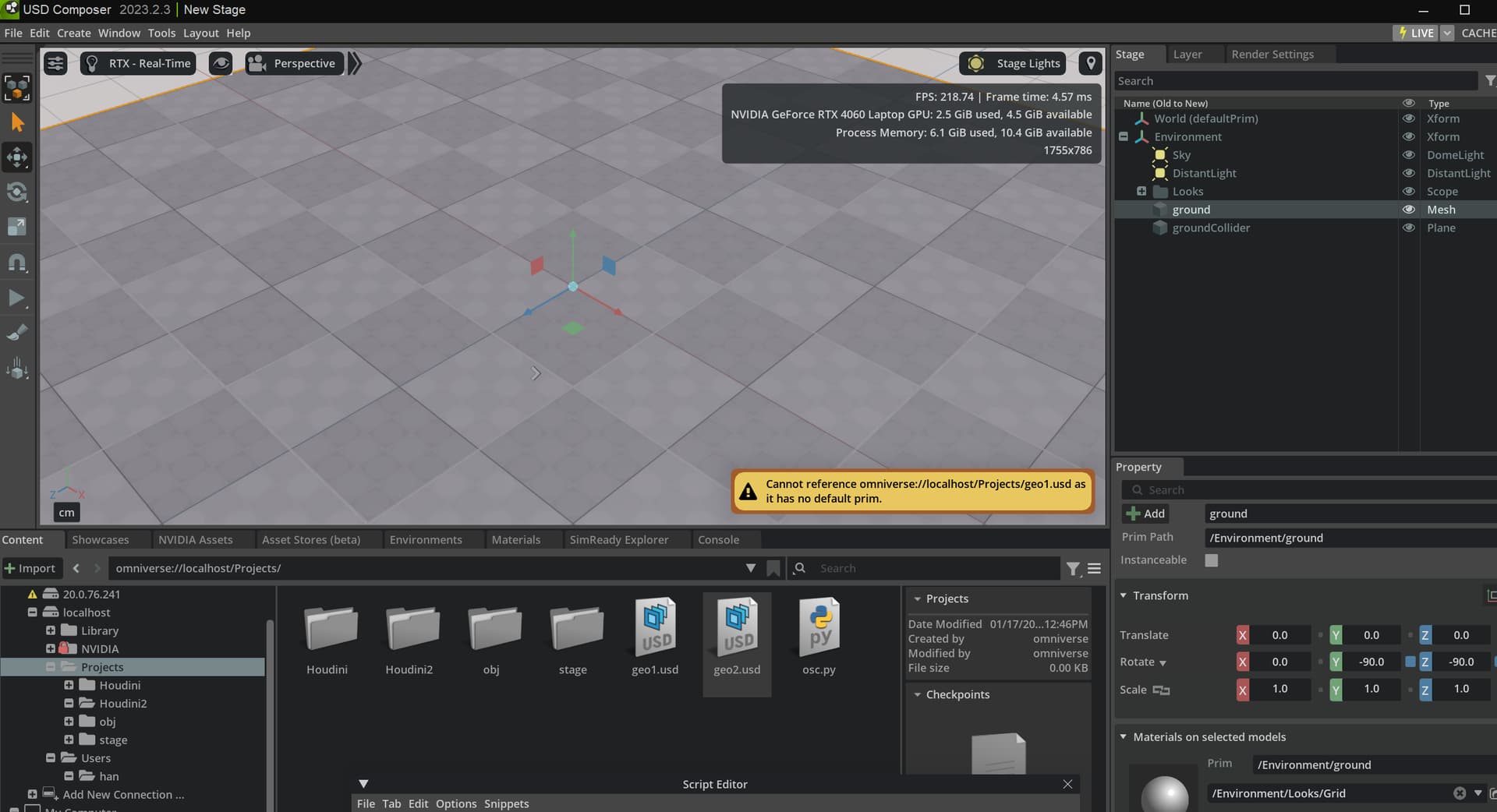Expand the Looks tree node
1497x812 pixels.
point(1141,191)
